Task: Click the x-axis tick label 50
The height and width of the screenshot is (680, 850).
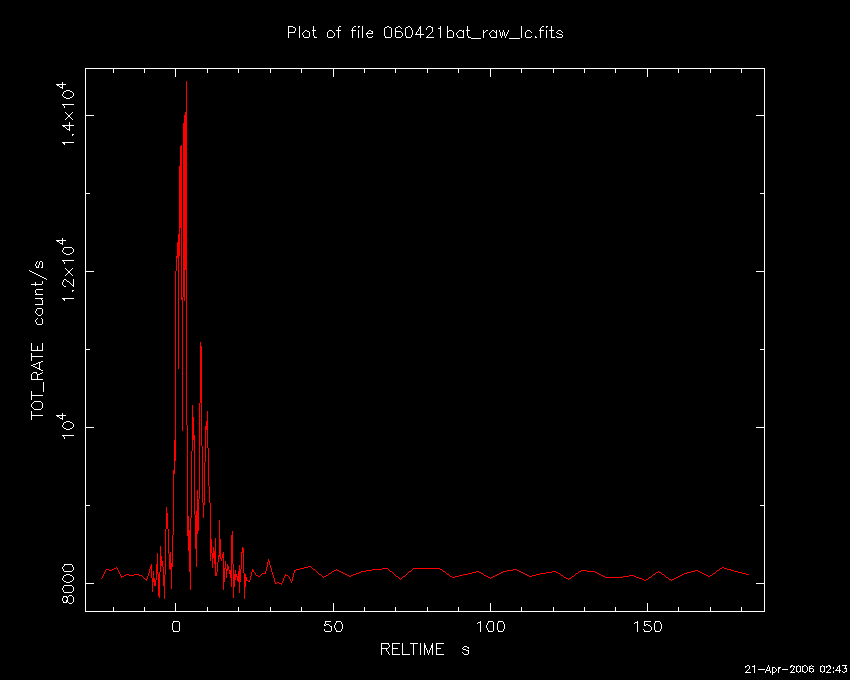Action: pyautogui.click(x=333, y=627)
